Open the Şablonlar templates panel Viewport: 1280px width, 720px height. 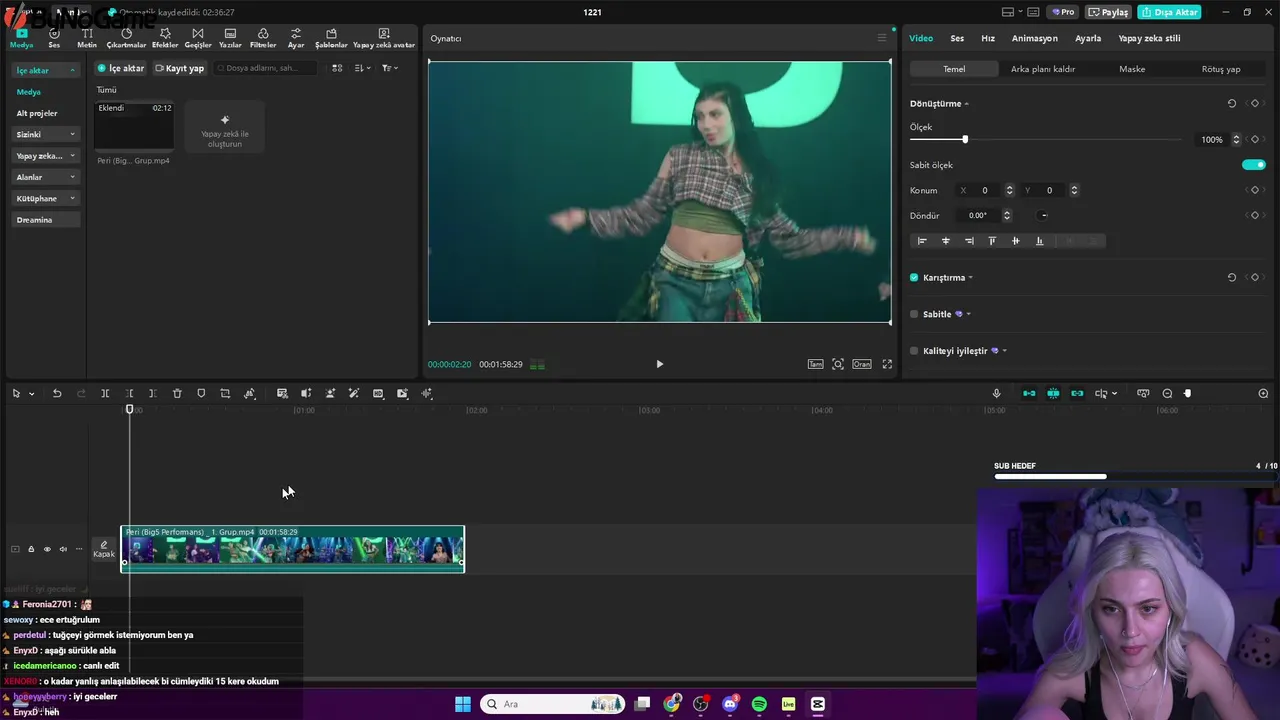tap(331, 38)
